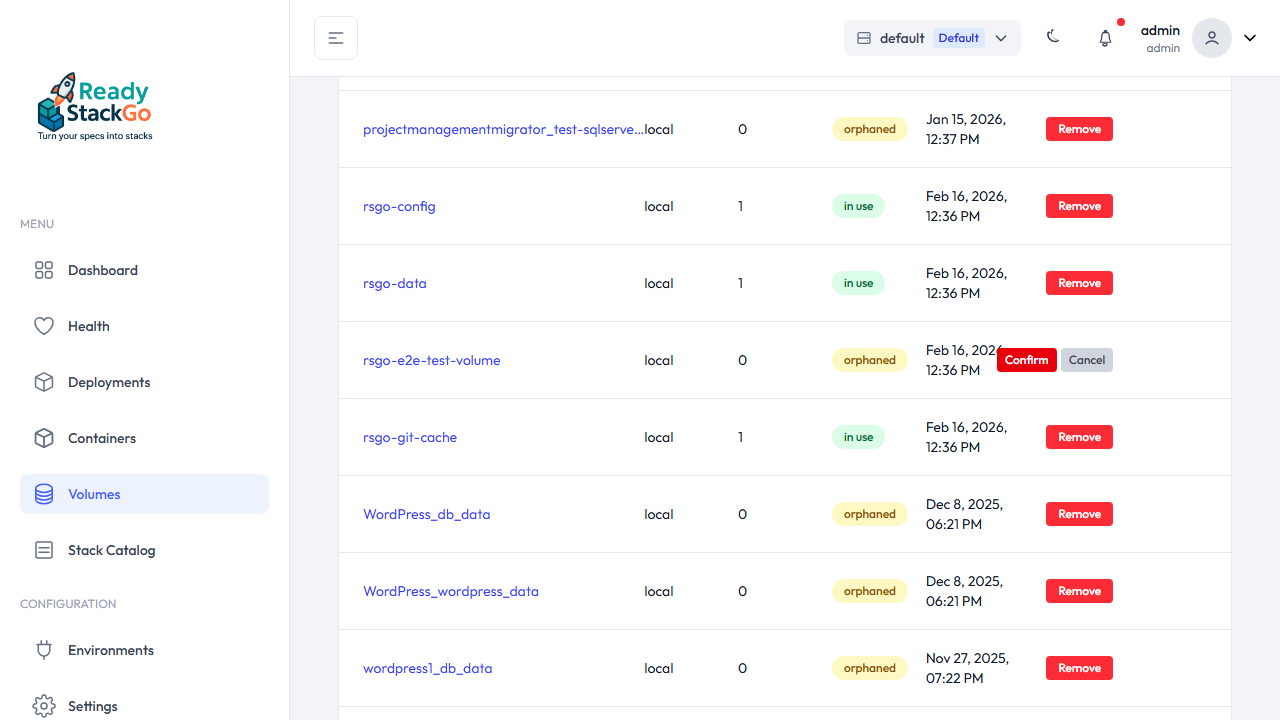The image size is (1280, 720).
Task: Navigate to Environments in the sidebar
Action: pyautogui.click(x=110, y=650)
